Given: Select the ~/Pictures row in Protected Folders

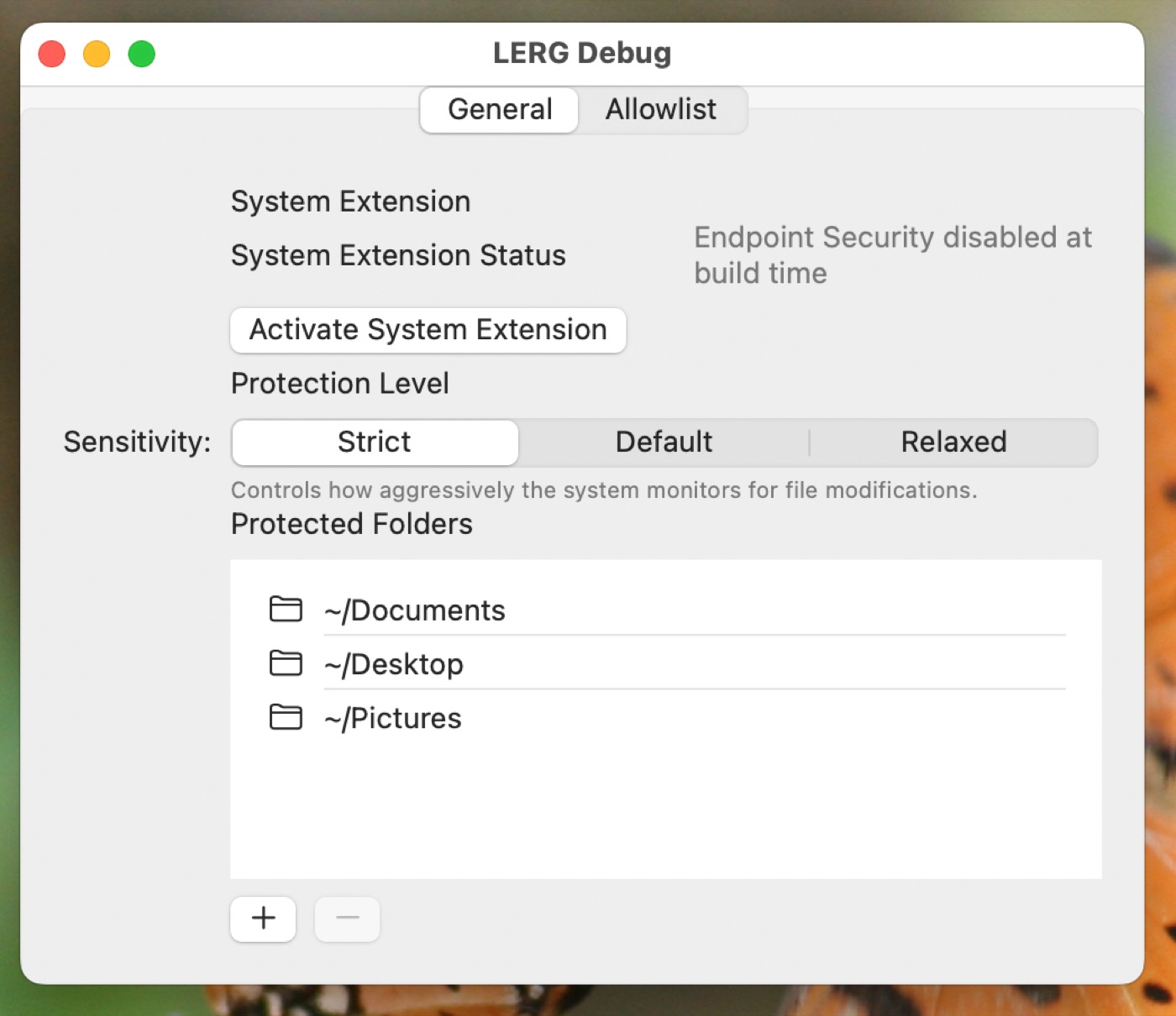Looking at the screenshot, I should click(588, 718).
